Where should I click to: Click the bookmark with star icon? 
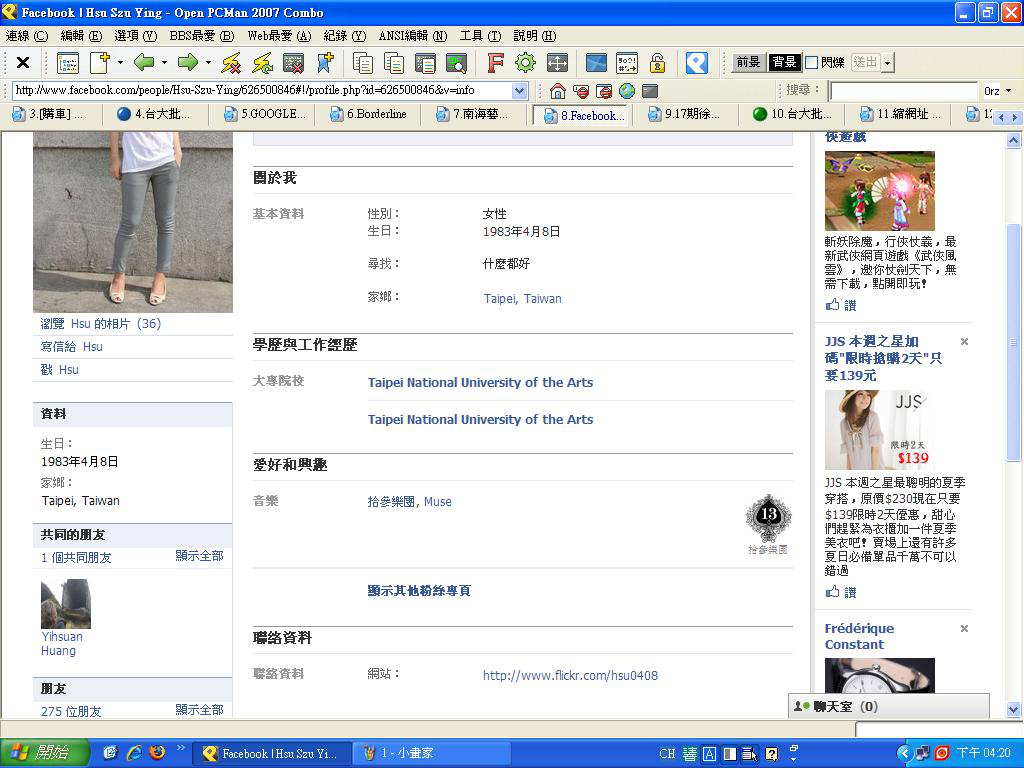pos(325,63)
